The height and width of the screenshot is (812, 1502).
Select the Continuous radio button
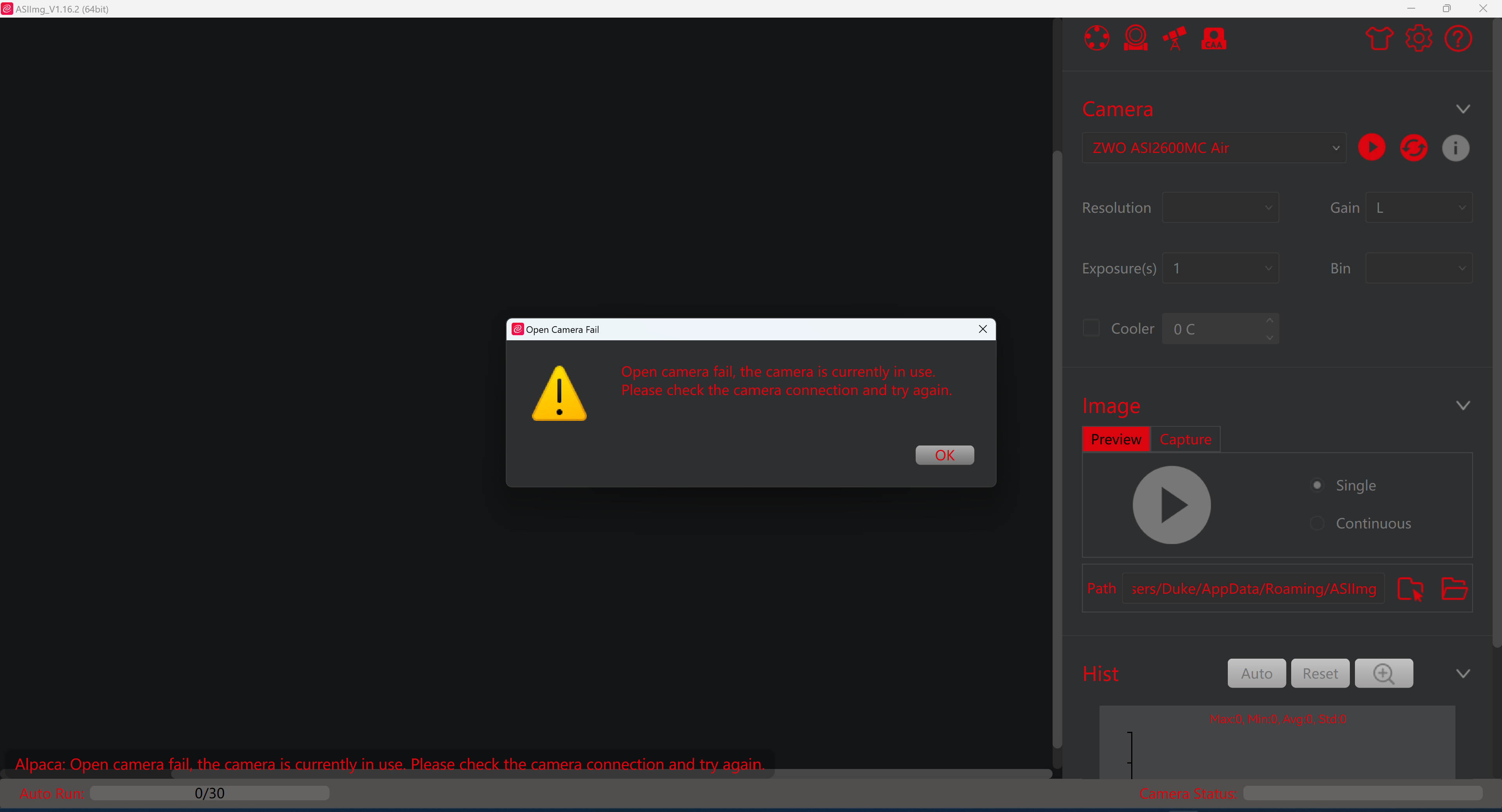1317,523
